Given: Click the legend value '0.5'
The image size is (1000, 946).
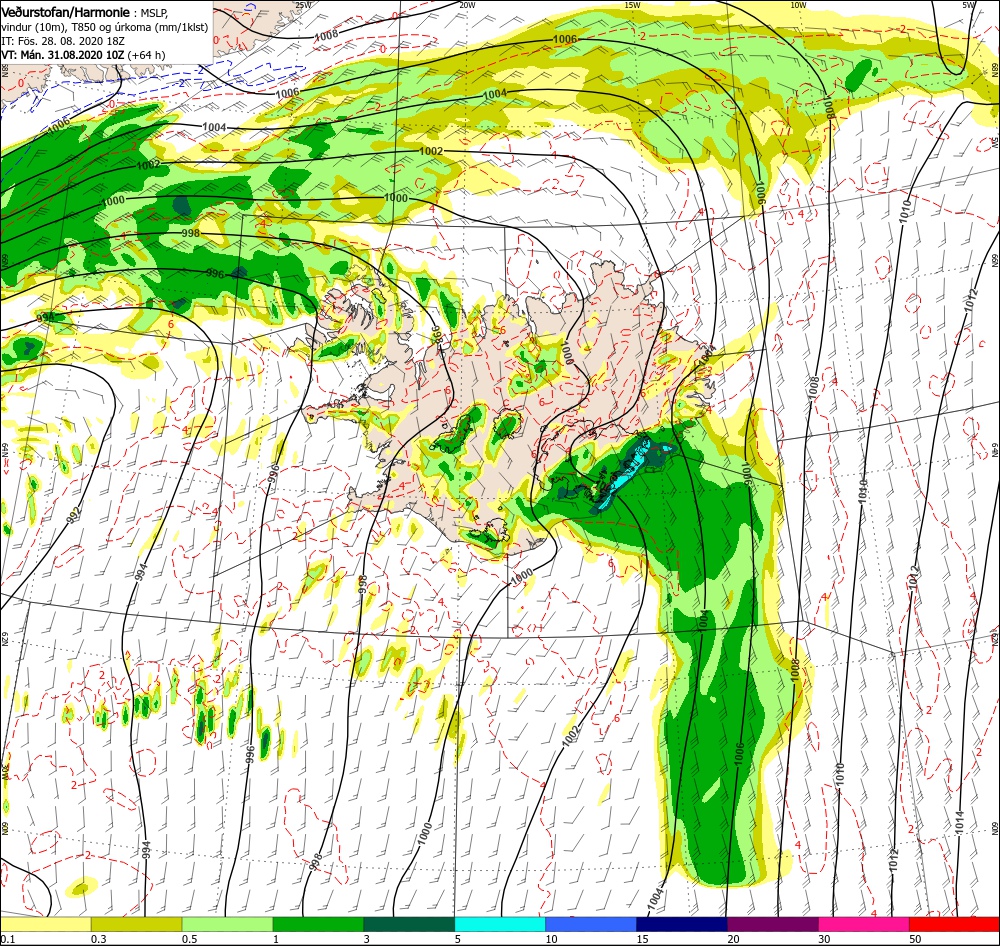Looking at the screenshot, I should pos(189,939).
